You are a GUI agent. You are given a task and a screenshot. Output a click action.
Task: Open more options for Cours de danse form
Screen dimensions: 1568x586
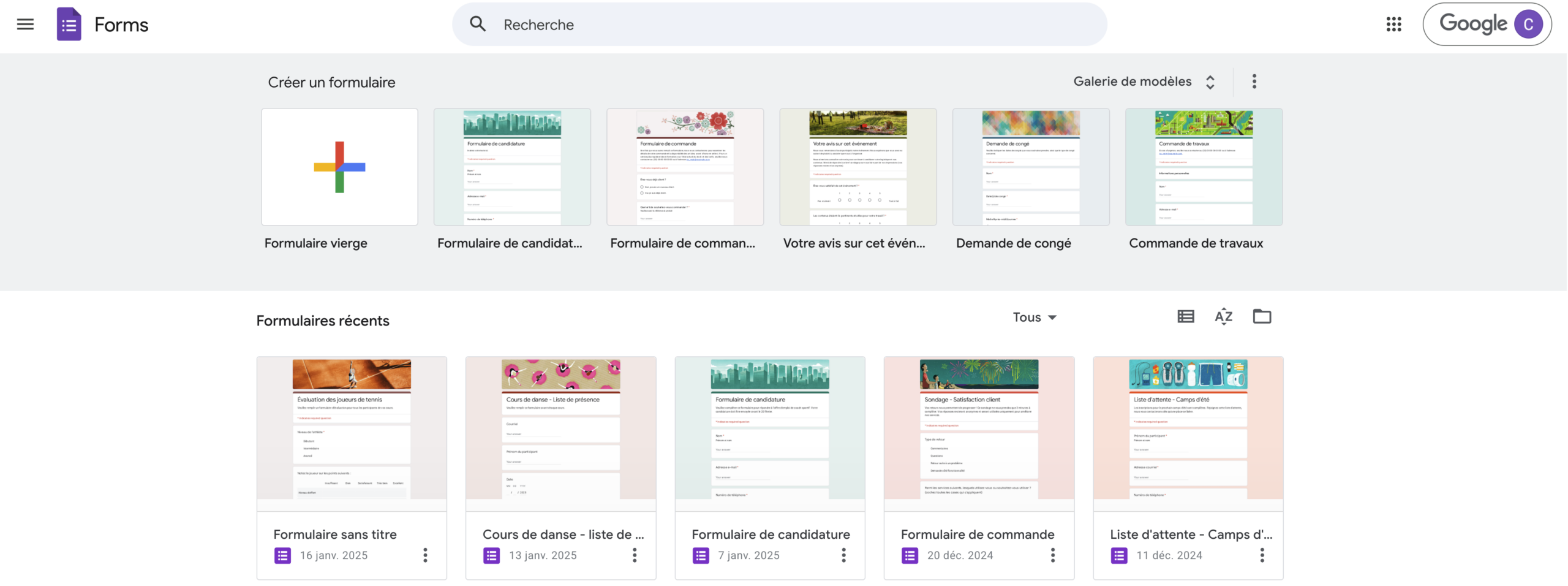click(x=635, y=555)
